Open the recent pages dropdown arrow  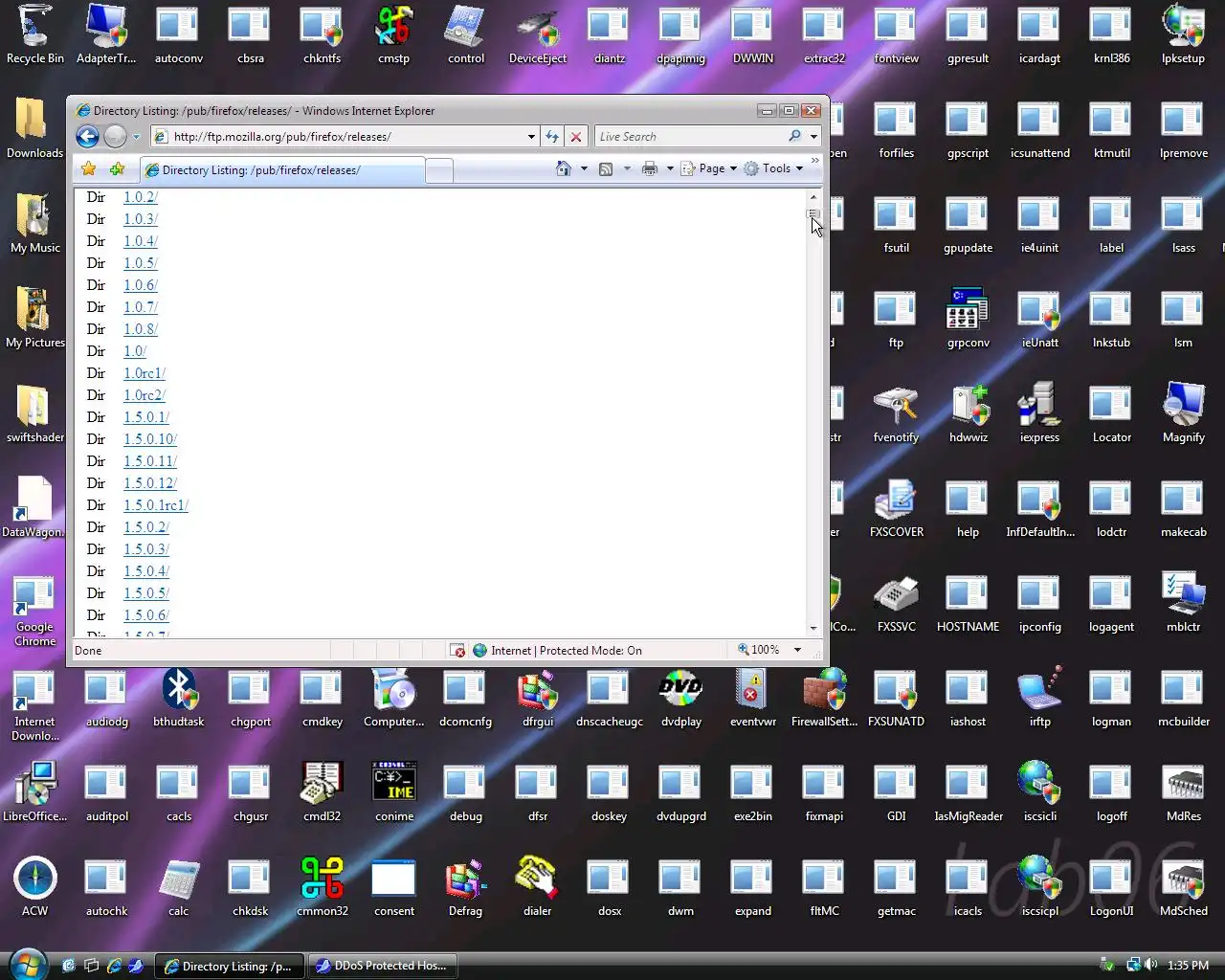[x=136, y=137]
